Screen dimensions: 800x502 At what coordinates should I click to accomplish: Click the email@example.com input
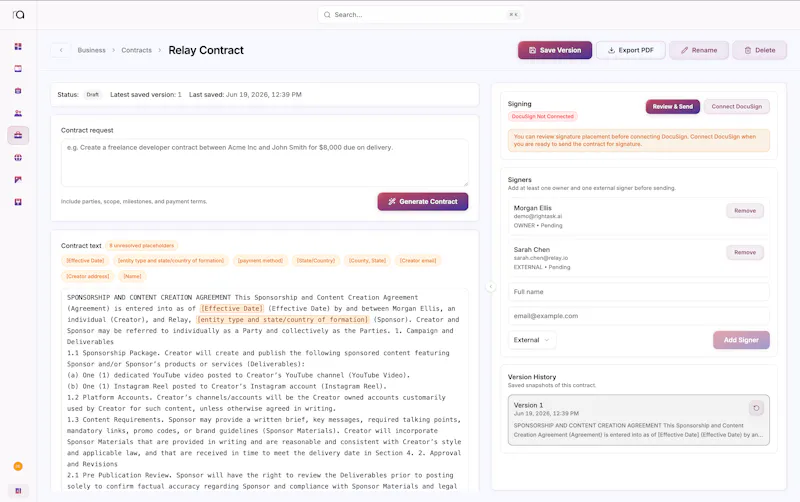click(638, 316)
